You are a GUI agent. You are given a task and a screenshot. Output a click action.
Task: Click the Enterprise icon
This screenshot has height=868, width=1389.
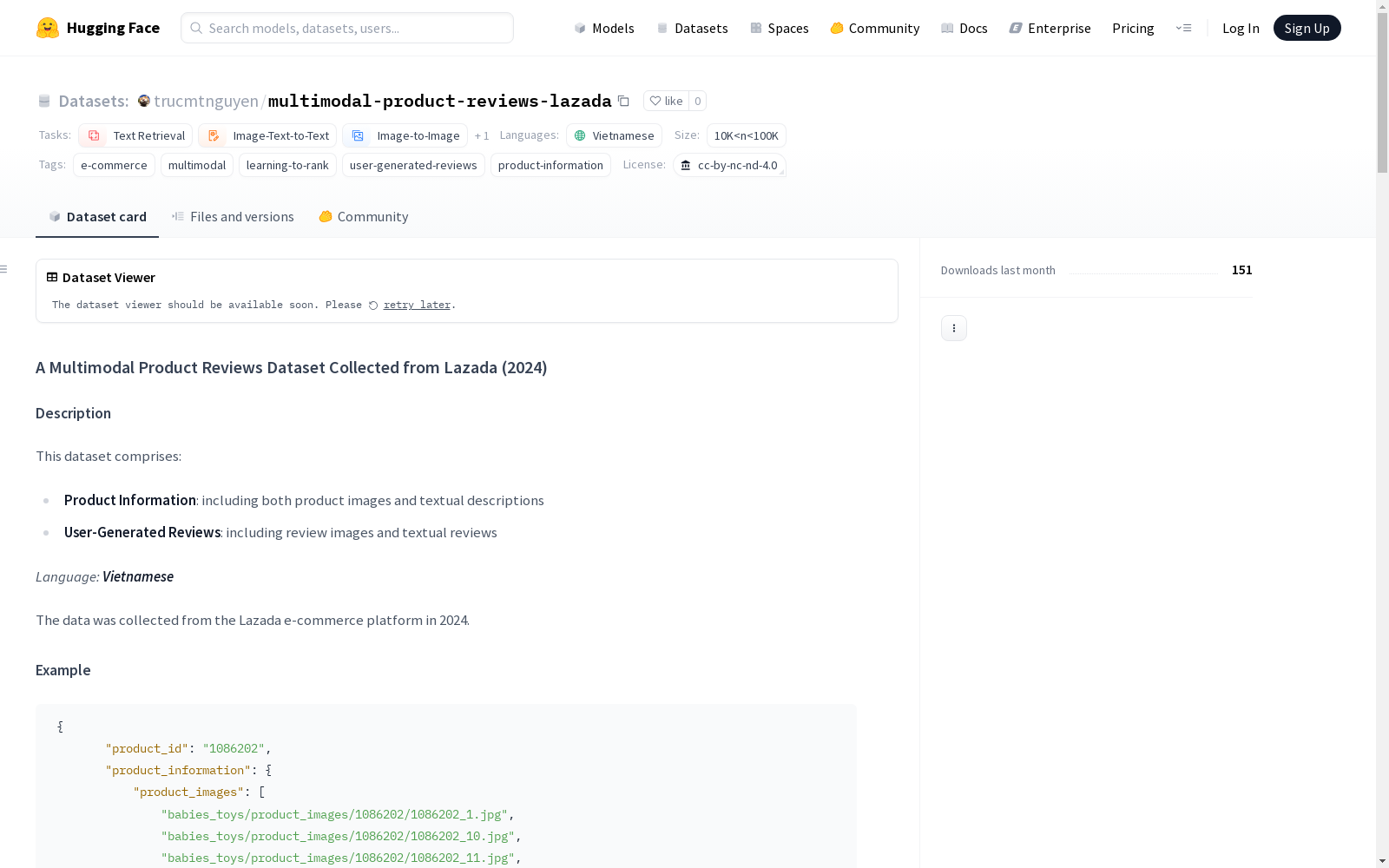coord(1016,28)
